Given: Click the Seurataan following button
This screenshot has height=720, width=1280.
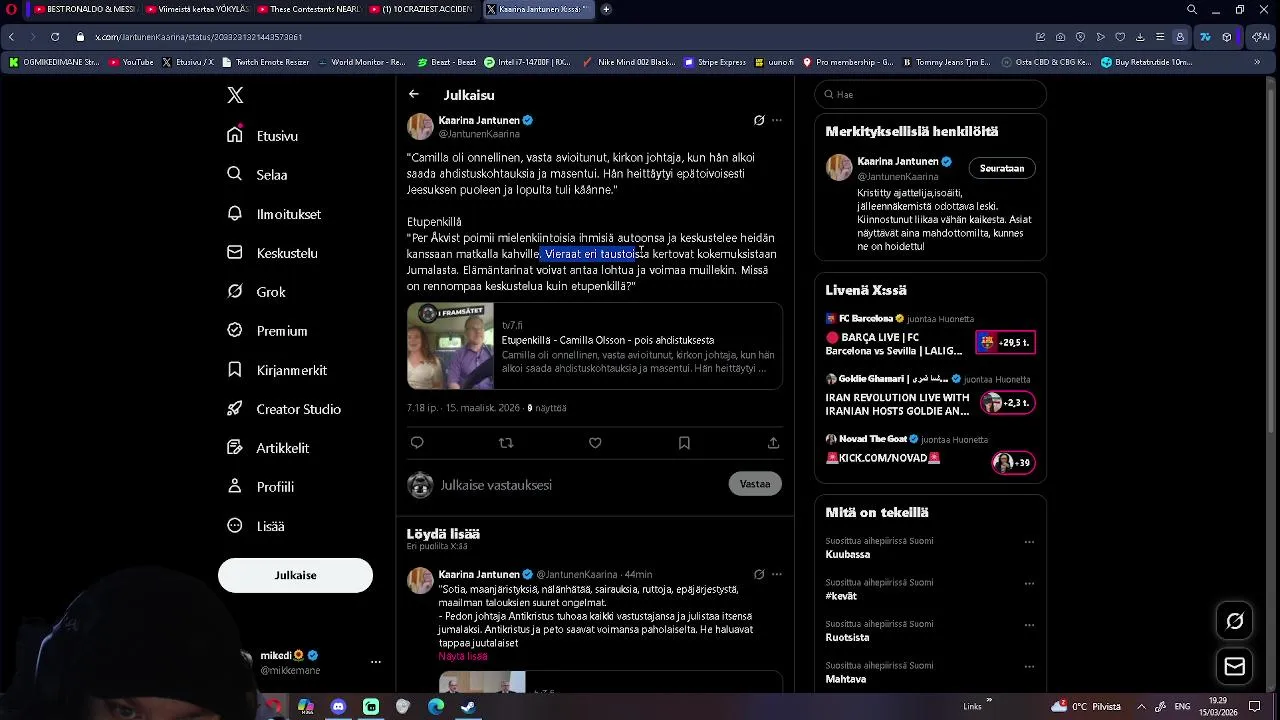Looking at the screenshot, I should point(1002,168).
